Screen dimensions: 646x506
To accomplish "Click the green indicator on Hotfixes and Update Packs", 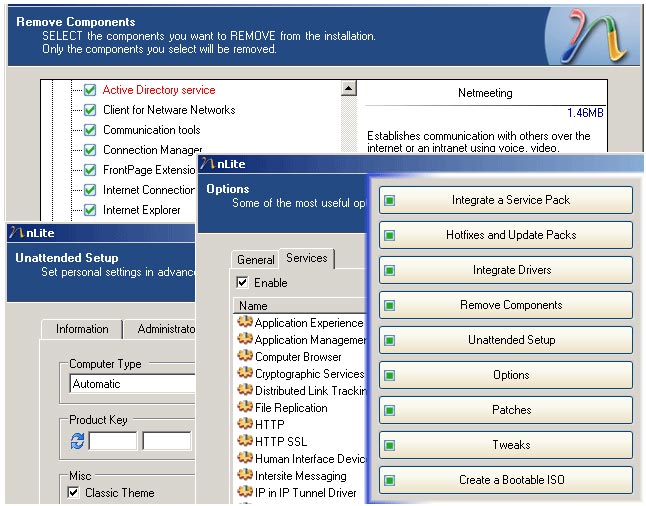I will point(389,235).
